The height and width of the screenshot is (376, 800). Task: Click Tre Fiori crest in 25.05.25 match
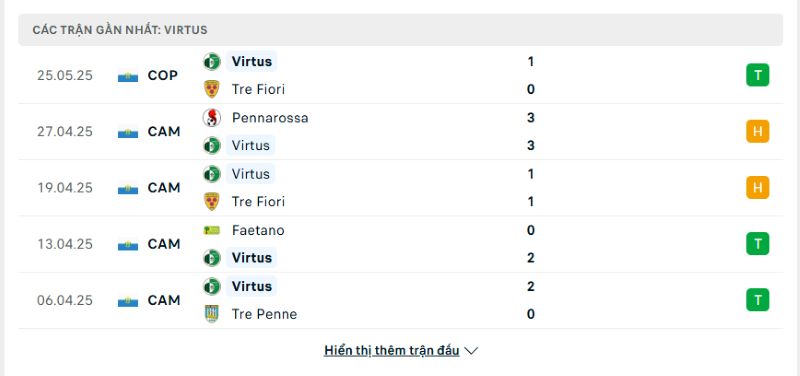(x=211, y=89)
